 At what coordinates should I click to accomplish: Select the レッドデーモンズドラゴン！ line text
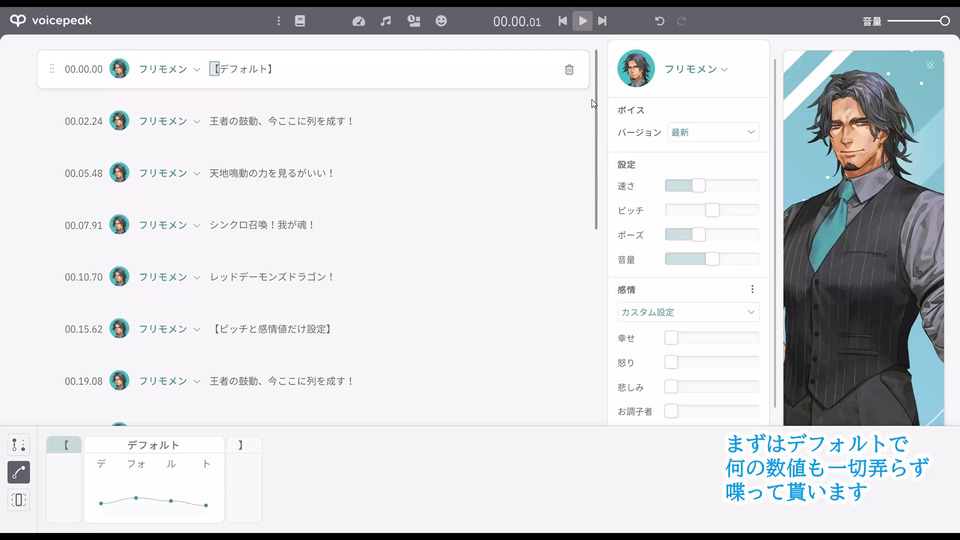[272, 277]
